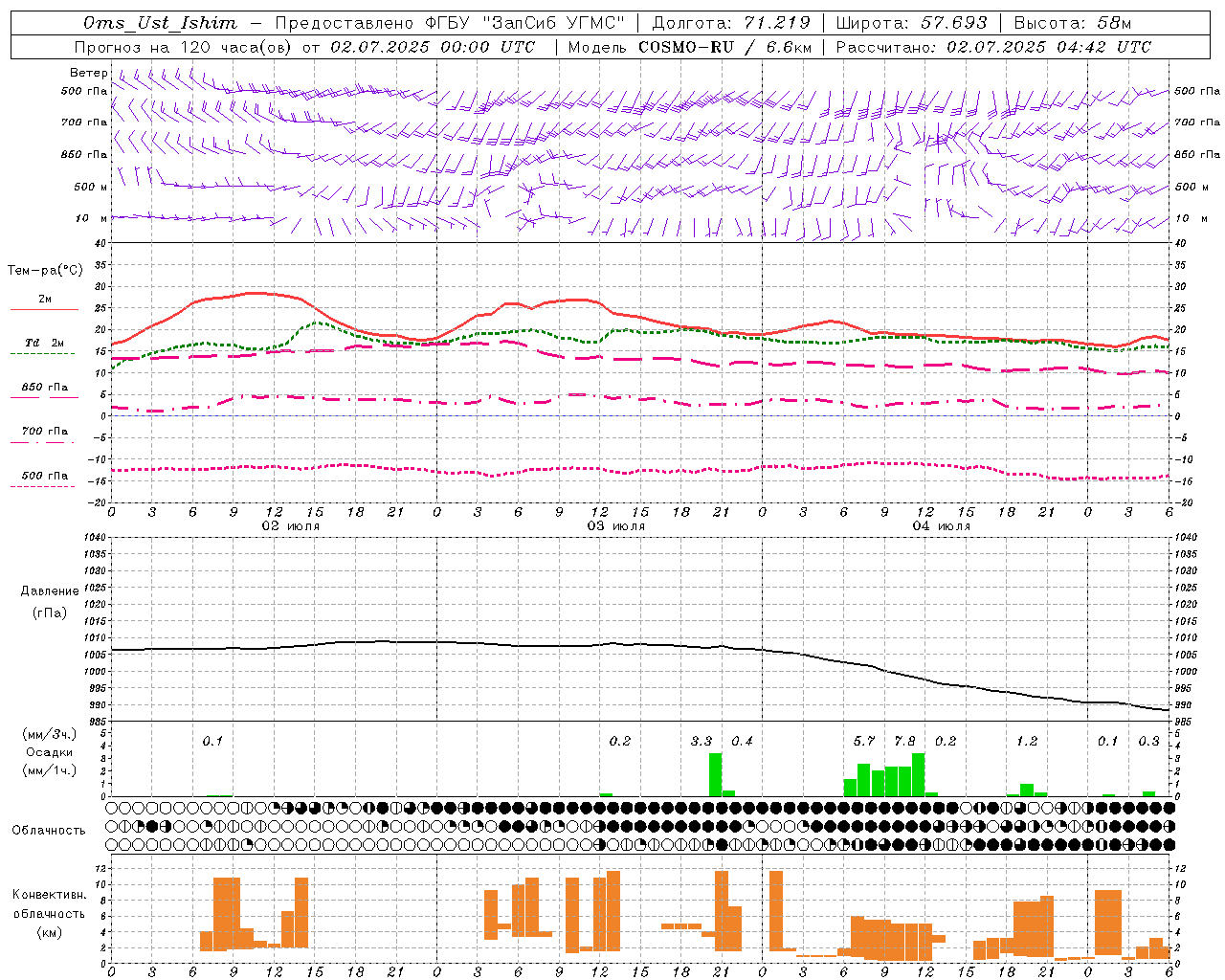Click the 700 гПа temperature legend line sample
Screen dimensions: 1225x980
[x=42, y=441]
